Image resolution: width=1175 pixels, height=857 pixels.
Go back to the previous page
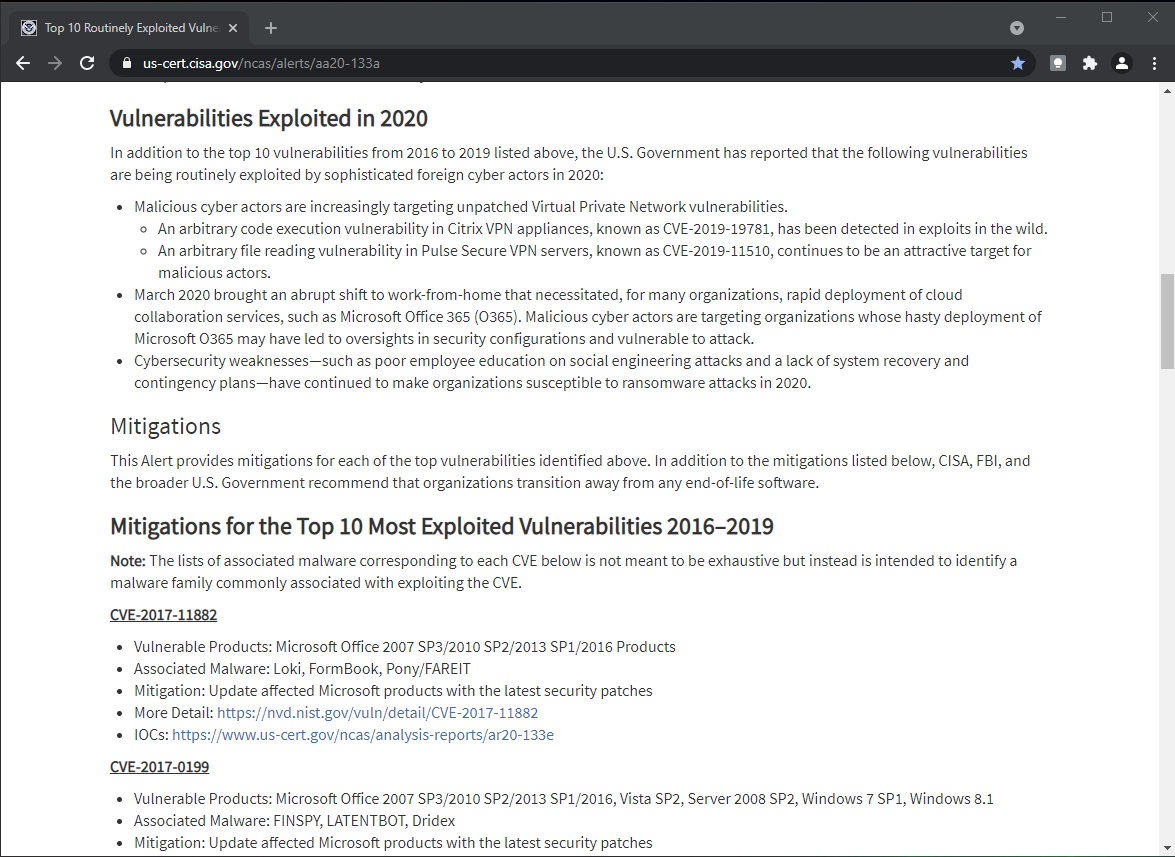tap(23, 64)
